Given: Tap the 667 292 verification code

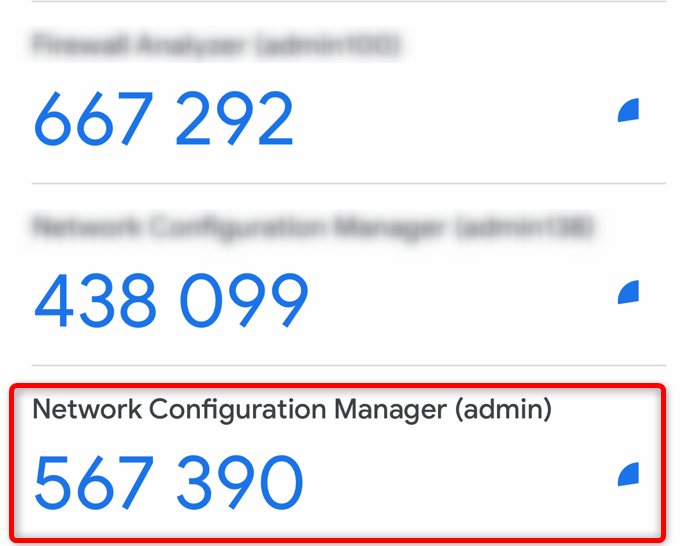Looking at the screenshot, I should pyautogui.click(x=164, y=119).
